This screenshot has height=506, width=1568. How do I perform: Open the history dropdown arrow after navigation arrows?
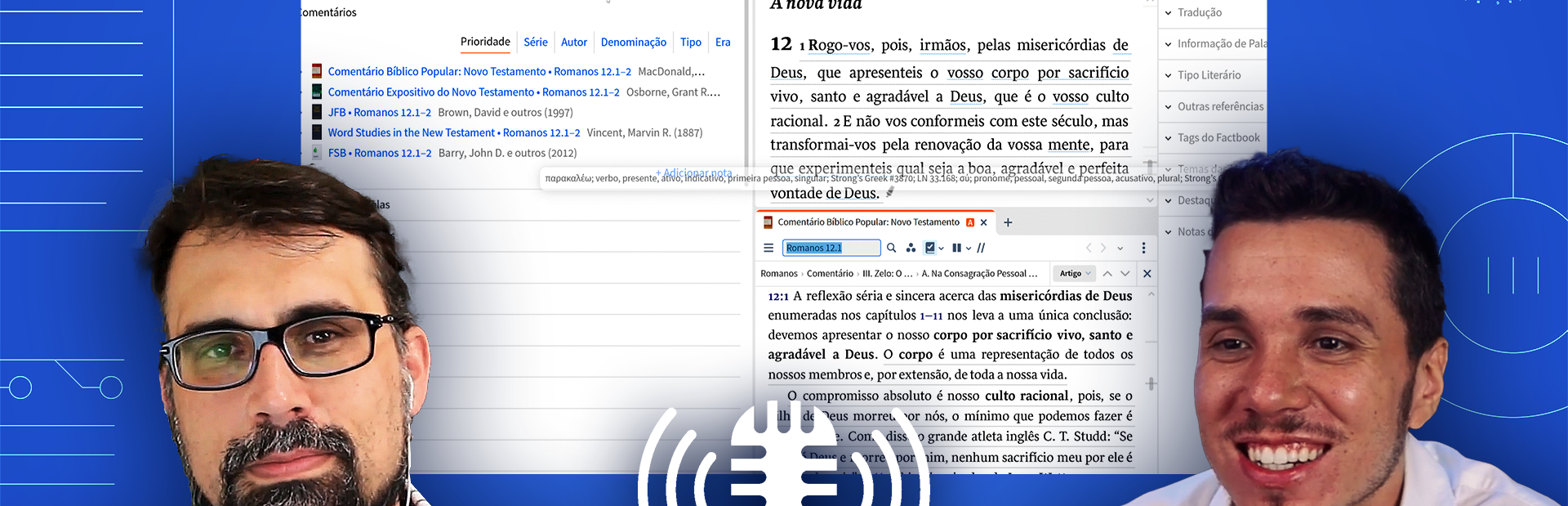(x=1120, y=249)
